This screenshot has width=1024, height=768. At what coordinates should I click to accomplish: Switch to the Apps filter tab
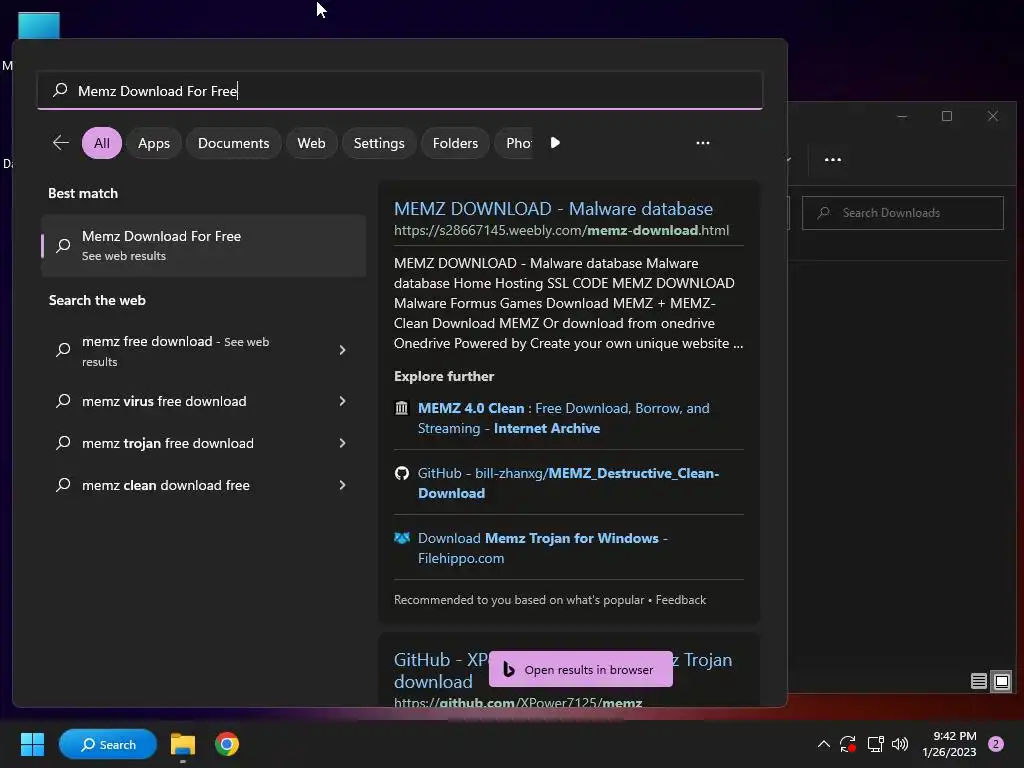[154, 143]
